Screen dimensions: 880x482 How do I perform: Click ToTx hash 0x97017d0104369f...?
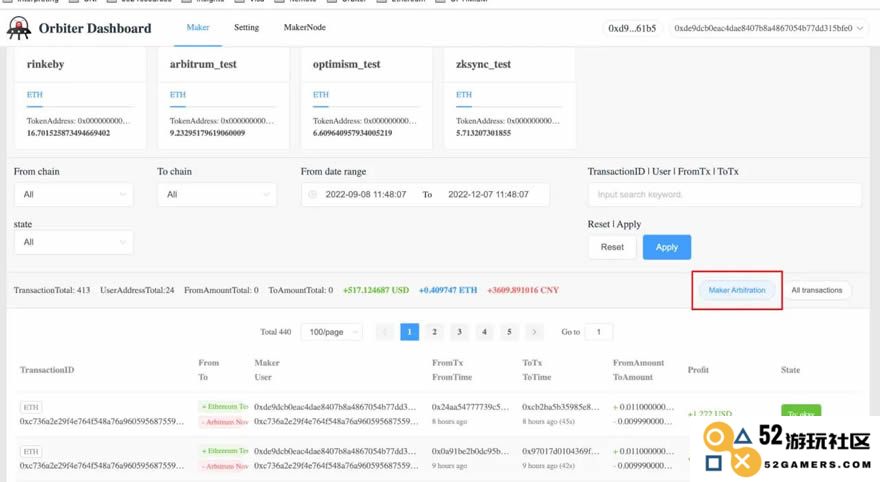(561, 451)
